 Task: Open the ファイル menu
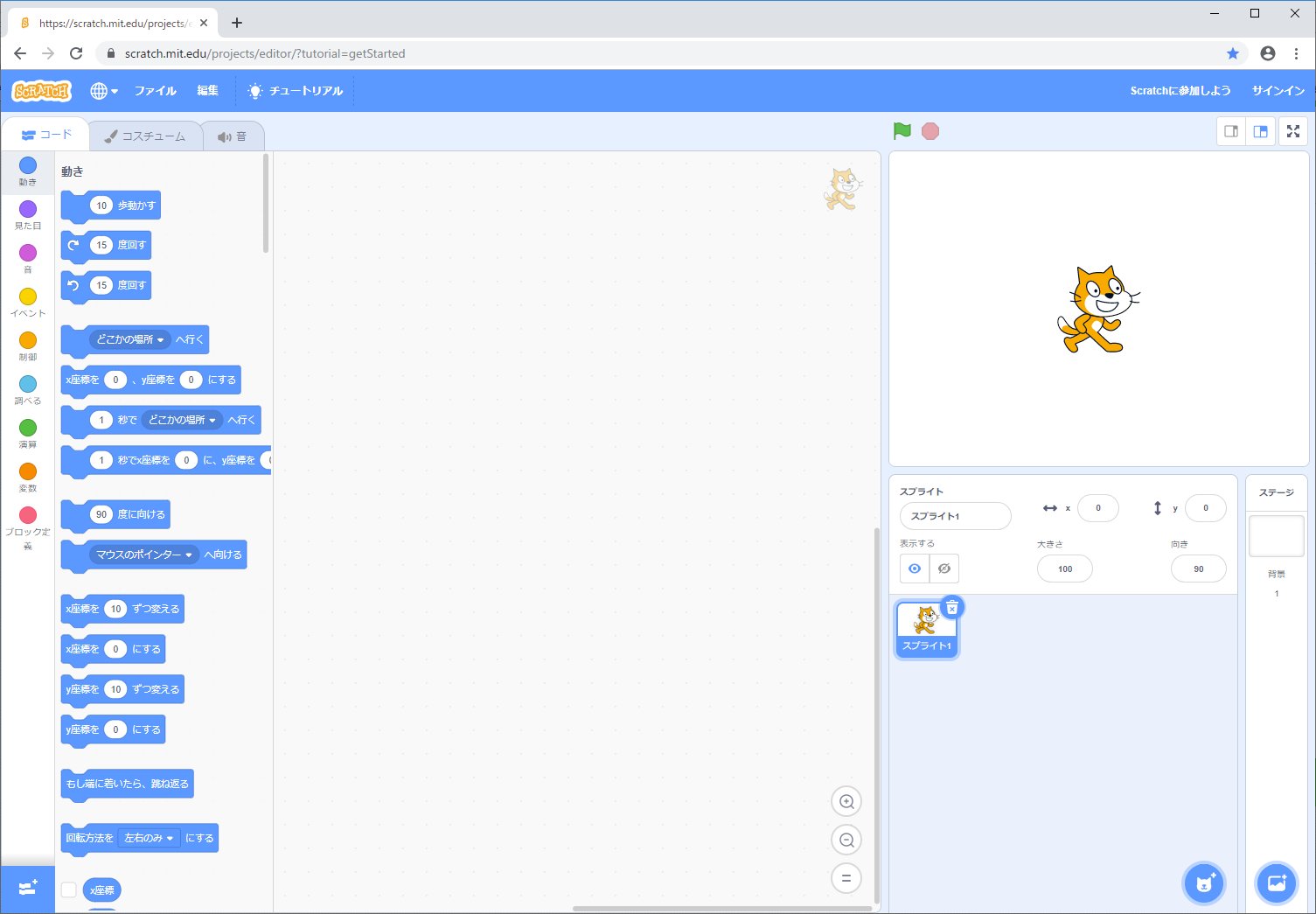point(155,91)
